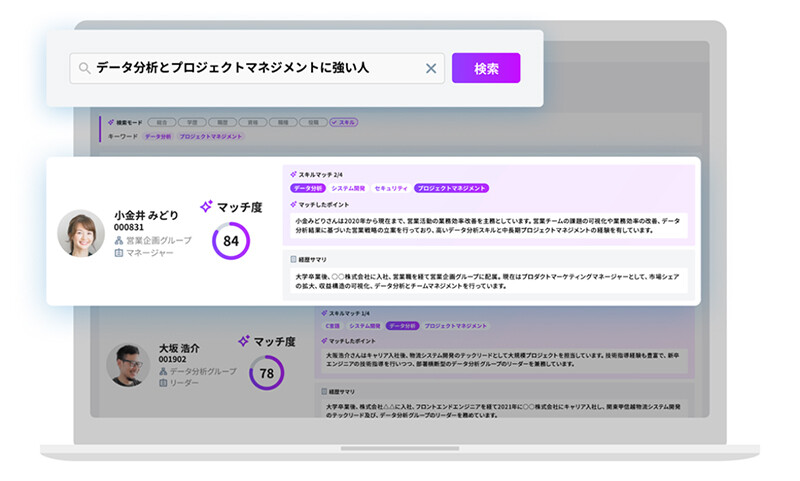Click the sparkle icon next to 大坂's マッチ度

tap(244, 340)
